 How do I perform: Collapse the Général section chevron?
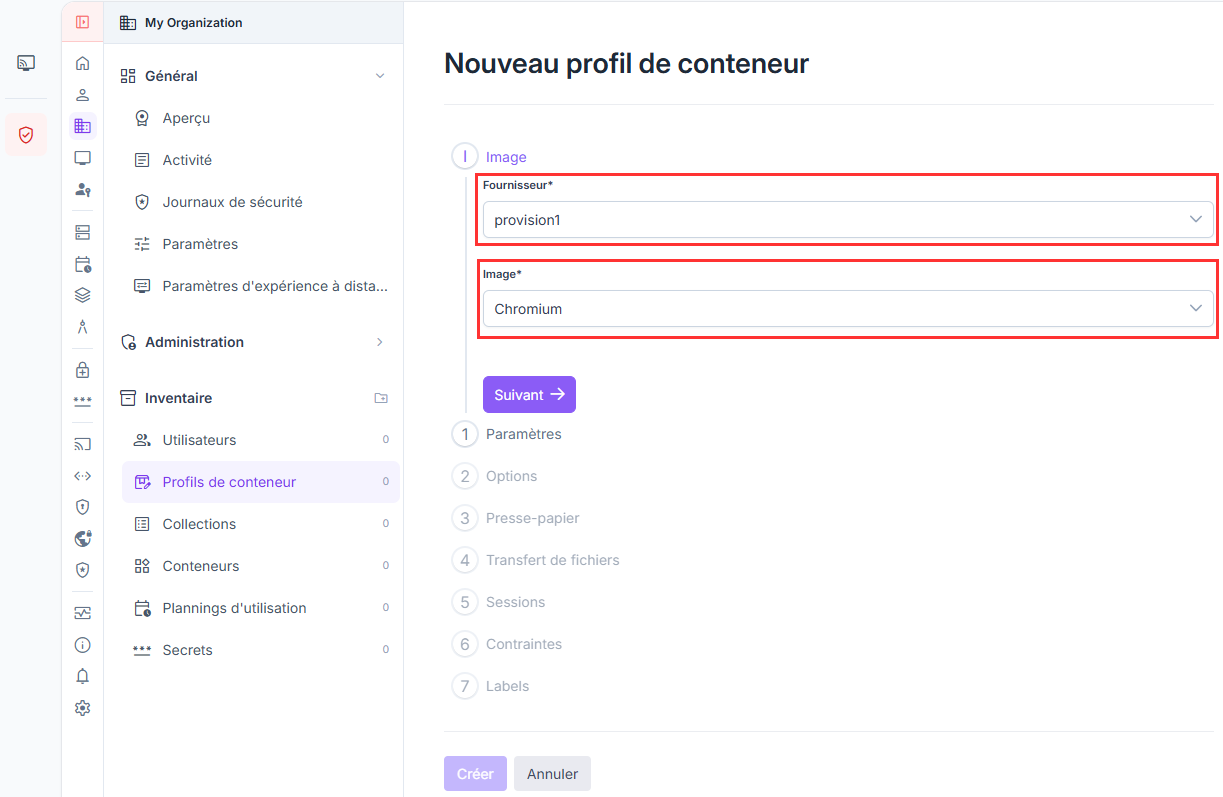pyautogui.click(x=380, y=76)
